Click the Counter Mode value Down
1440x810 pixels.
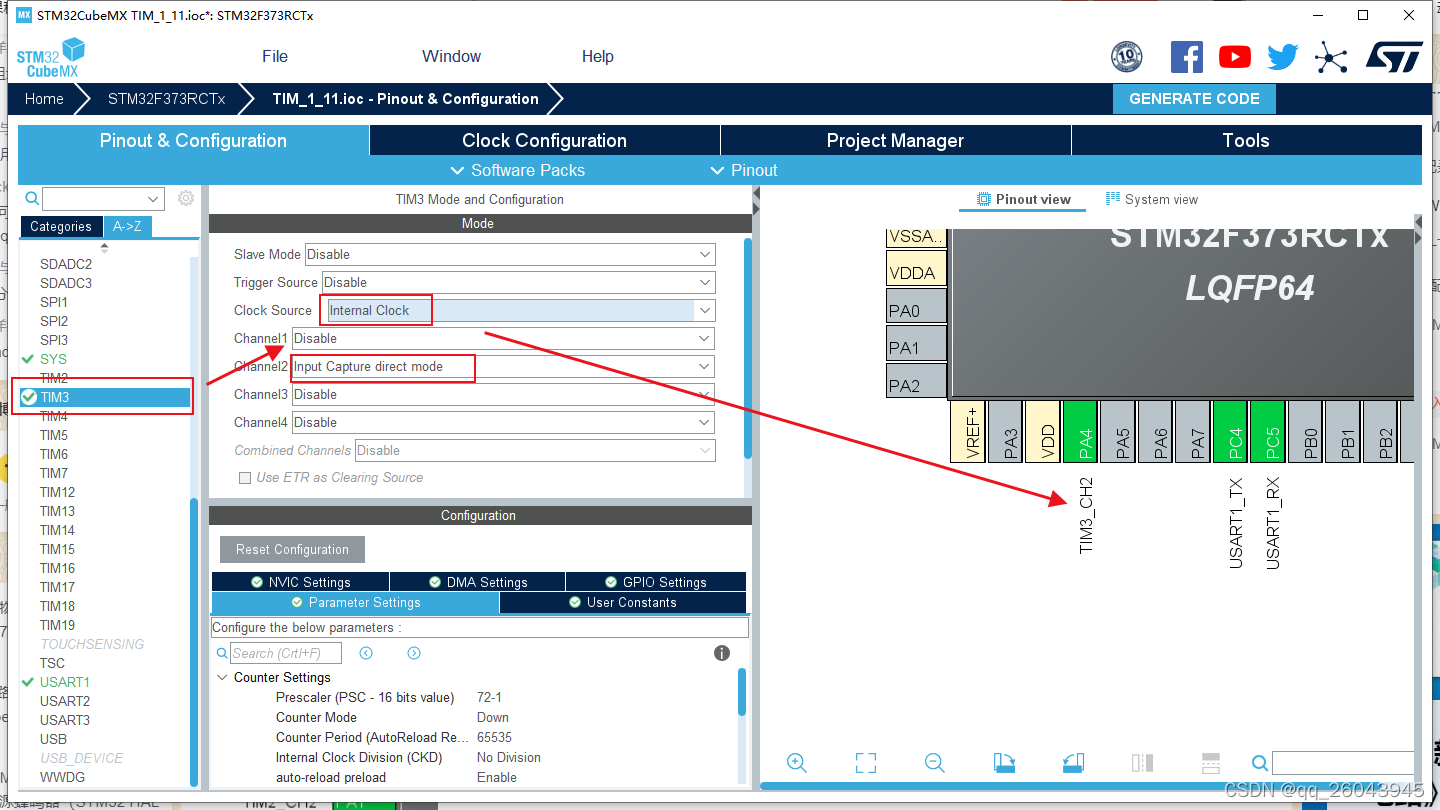pyautogui.click(x=493, y=717)
